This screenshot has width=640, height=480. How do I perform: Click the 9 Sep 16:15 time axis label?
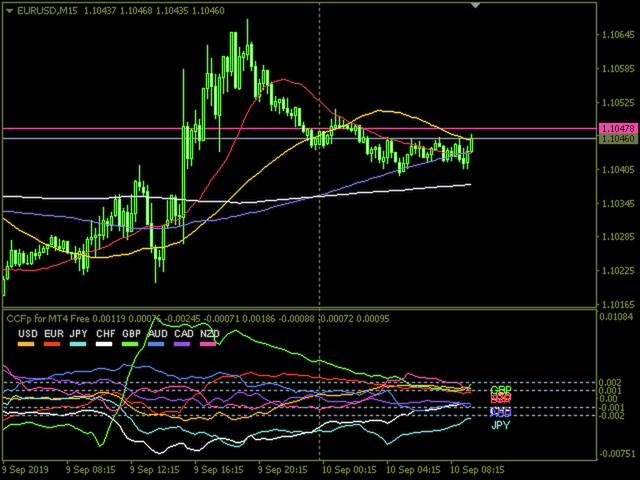click(x=220, y=469)
